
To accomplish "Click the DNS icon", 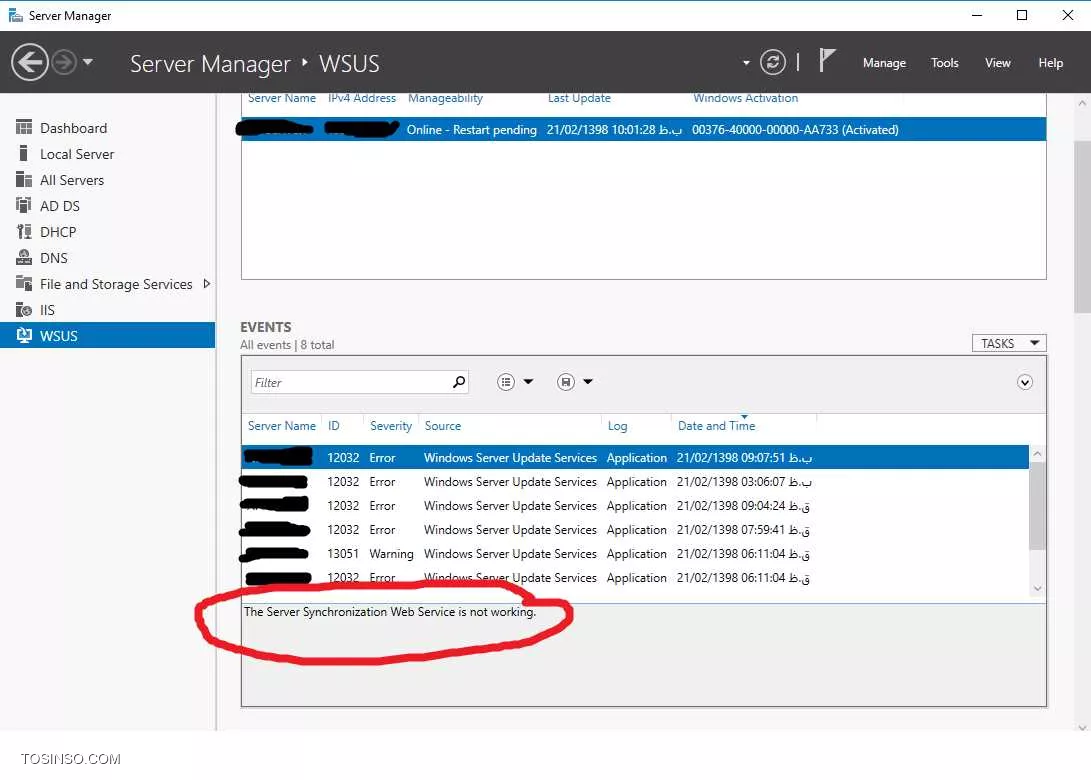I will click(x=24, y=257).
